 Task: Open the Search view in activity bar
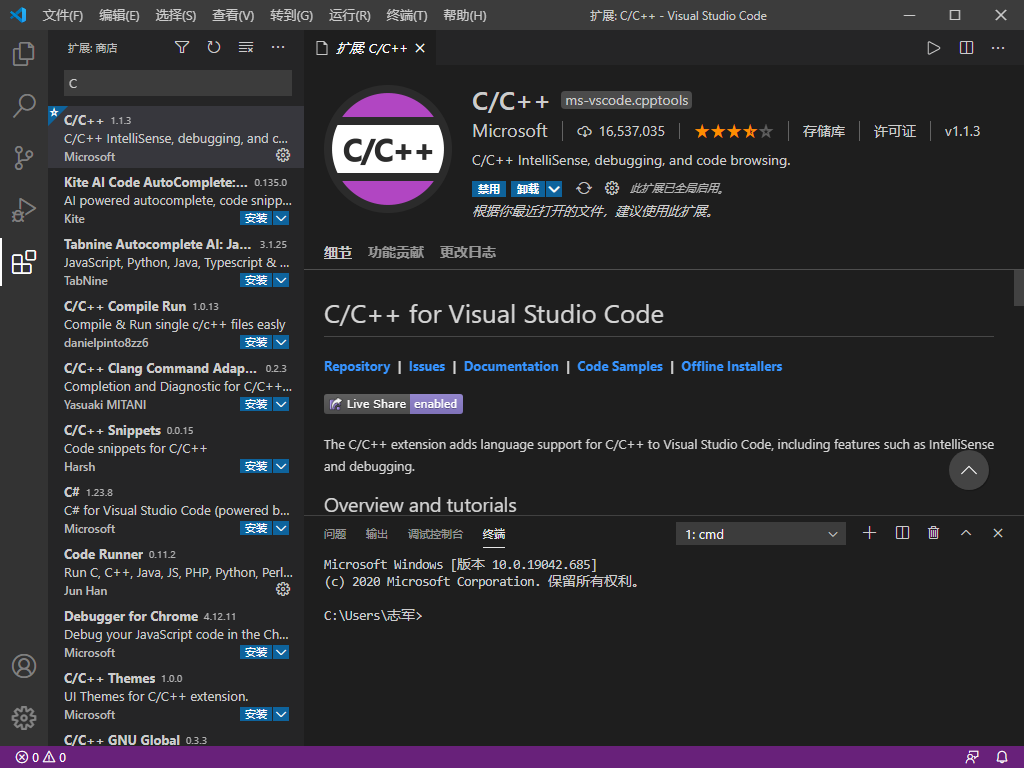[x=24, y=105]
